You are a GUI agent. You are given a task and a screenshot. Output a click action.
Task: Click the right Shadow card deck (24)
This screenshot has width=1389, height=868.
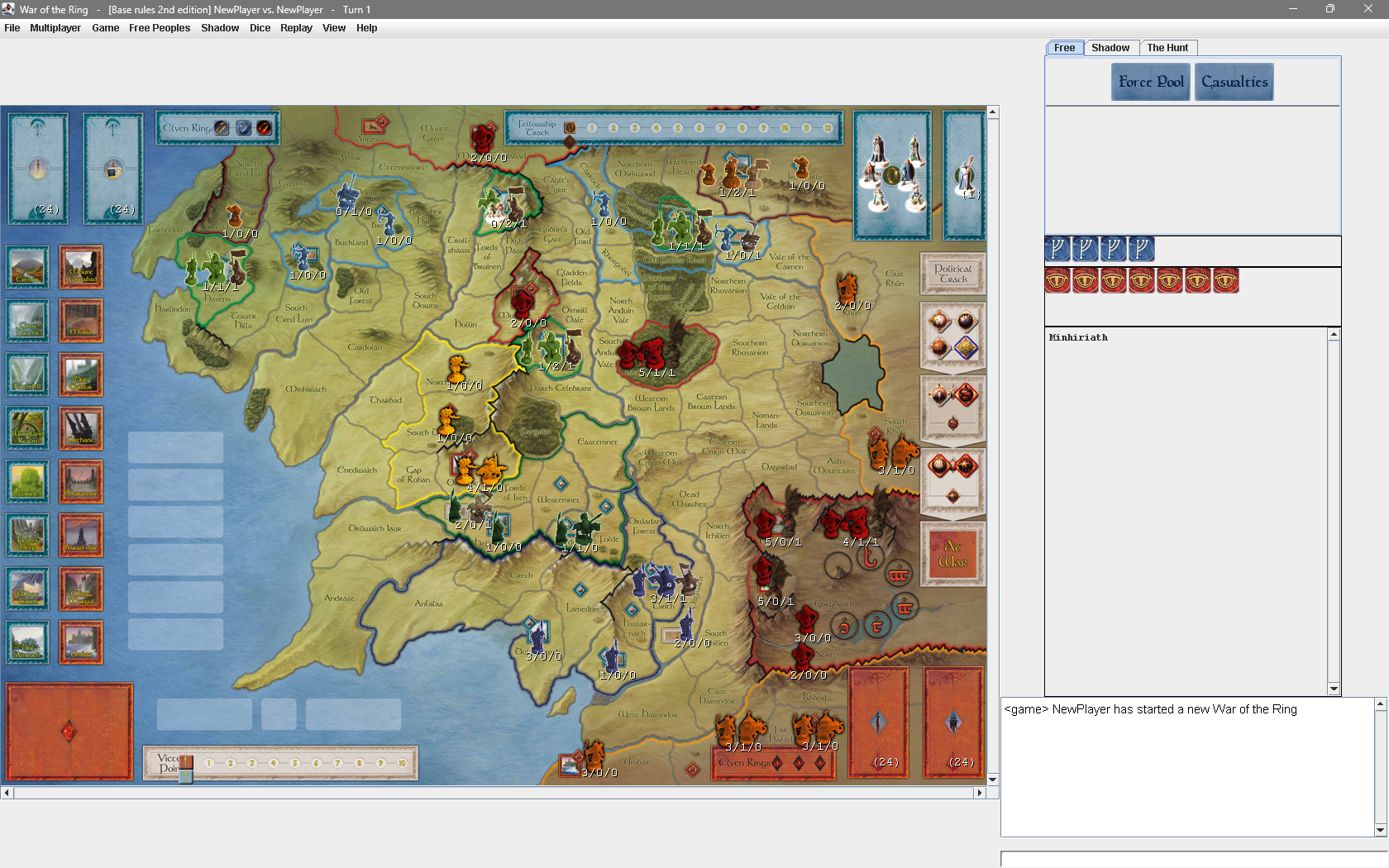pos(953,723)
